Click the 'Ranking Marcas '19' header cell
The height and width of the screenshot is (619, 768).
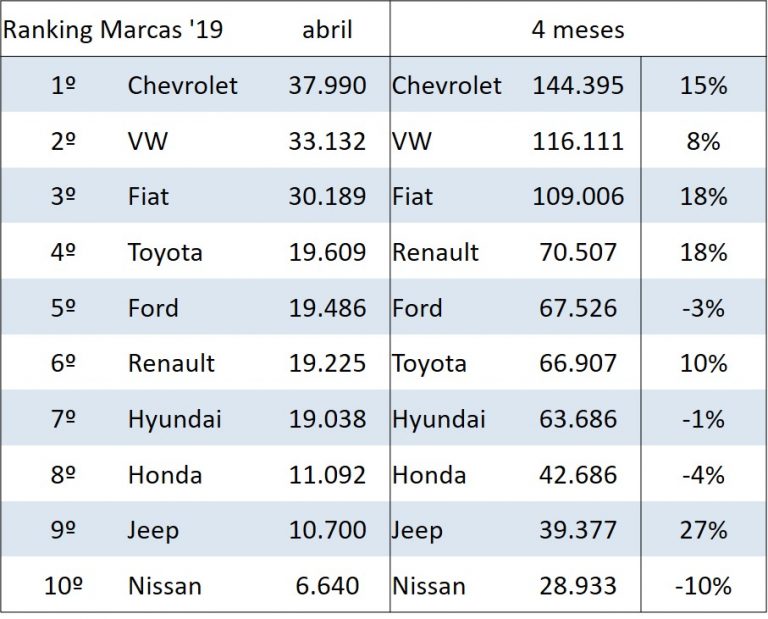(x=113, y=30)
